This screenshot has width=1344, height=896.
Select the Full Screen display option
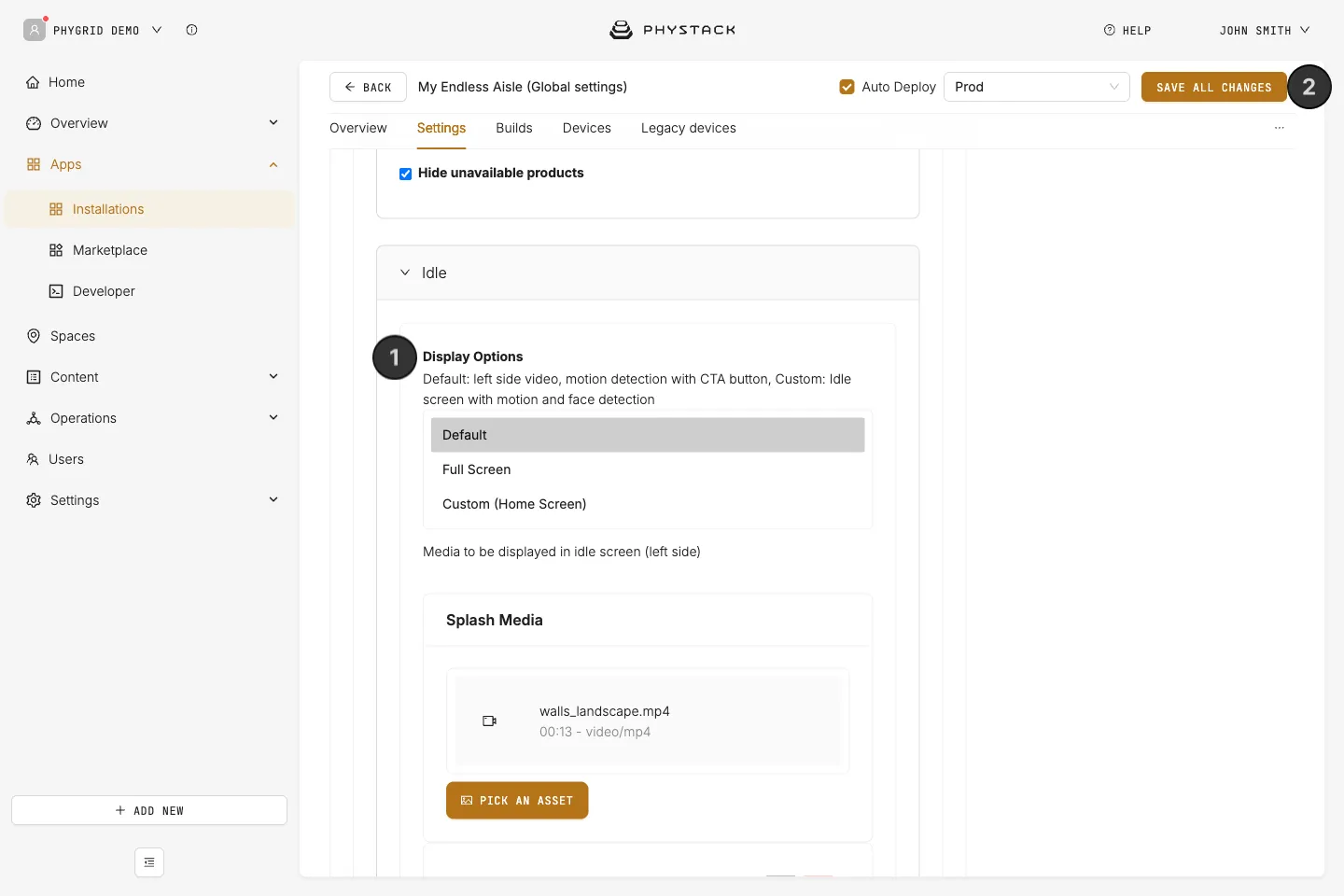[x=648, y=469]
